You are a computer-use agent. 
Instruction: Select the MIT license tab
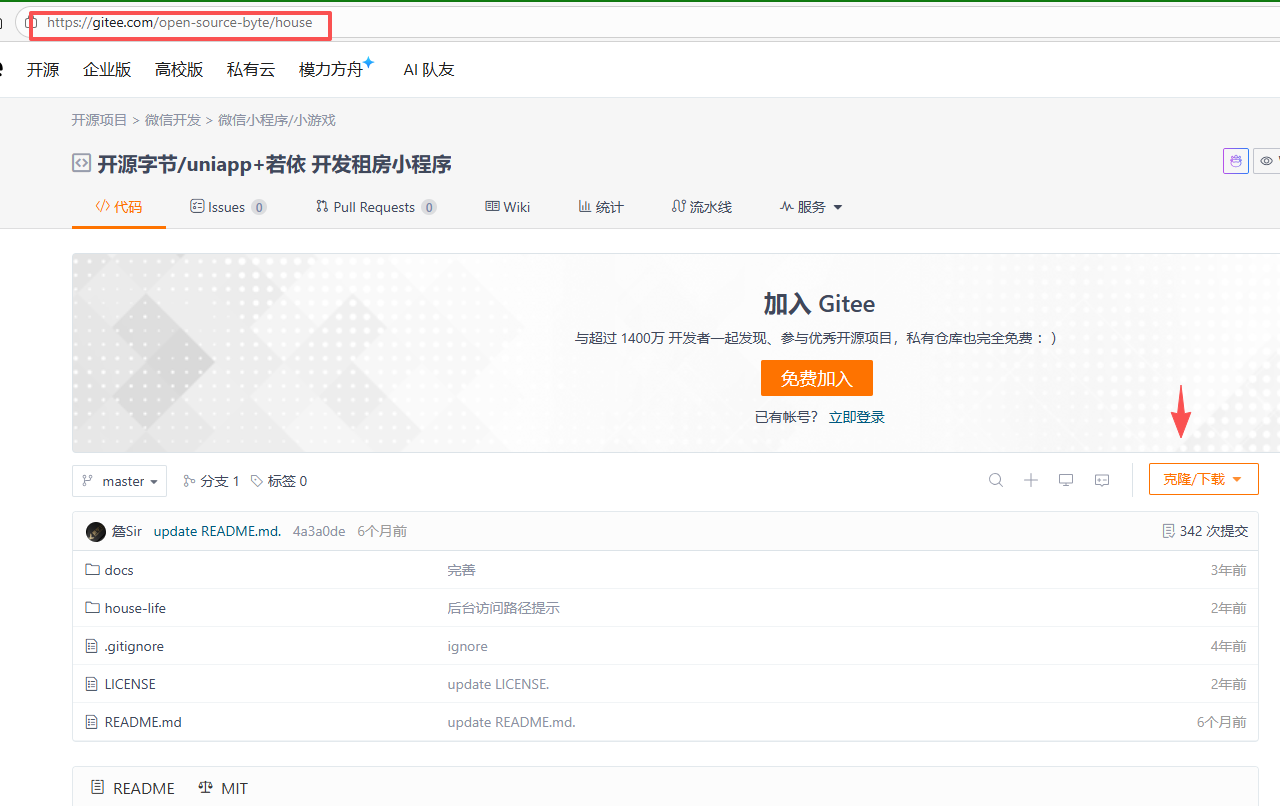coord(223,788)
